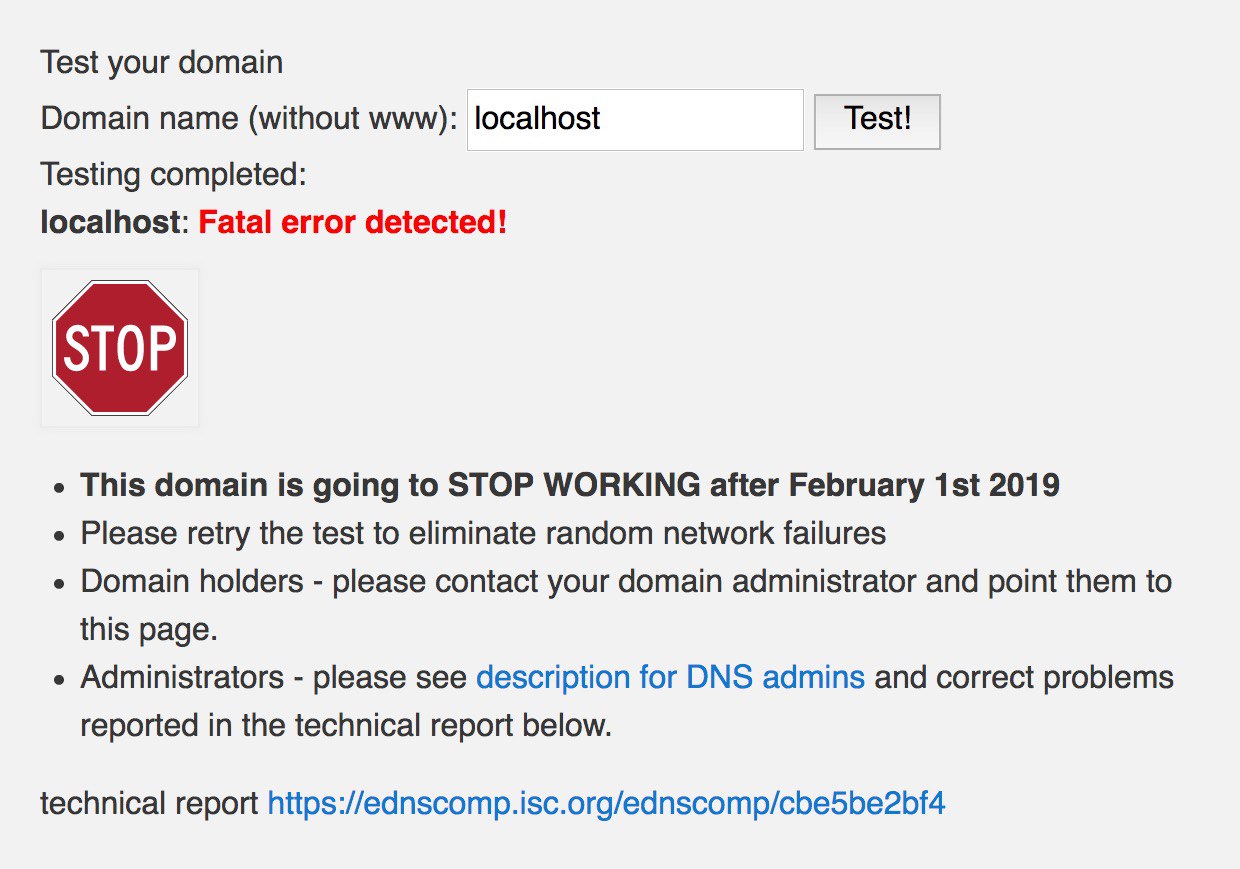Click 'reported in the technical report below' line
Image resolution: width=1240 pixels, height=869 pixels.
click(x=346, y=725)
